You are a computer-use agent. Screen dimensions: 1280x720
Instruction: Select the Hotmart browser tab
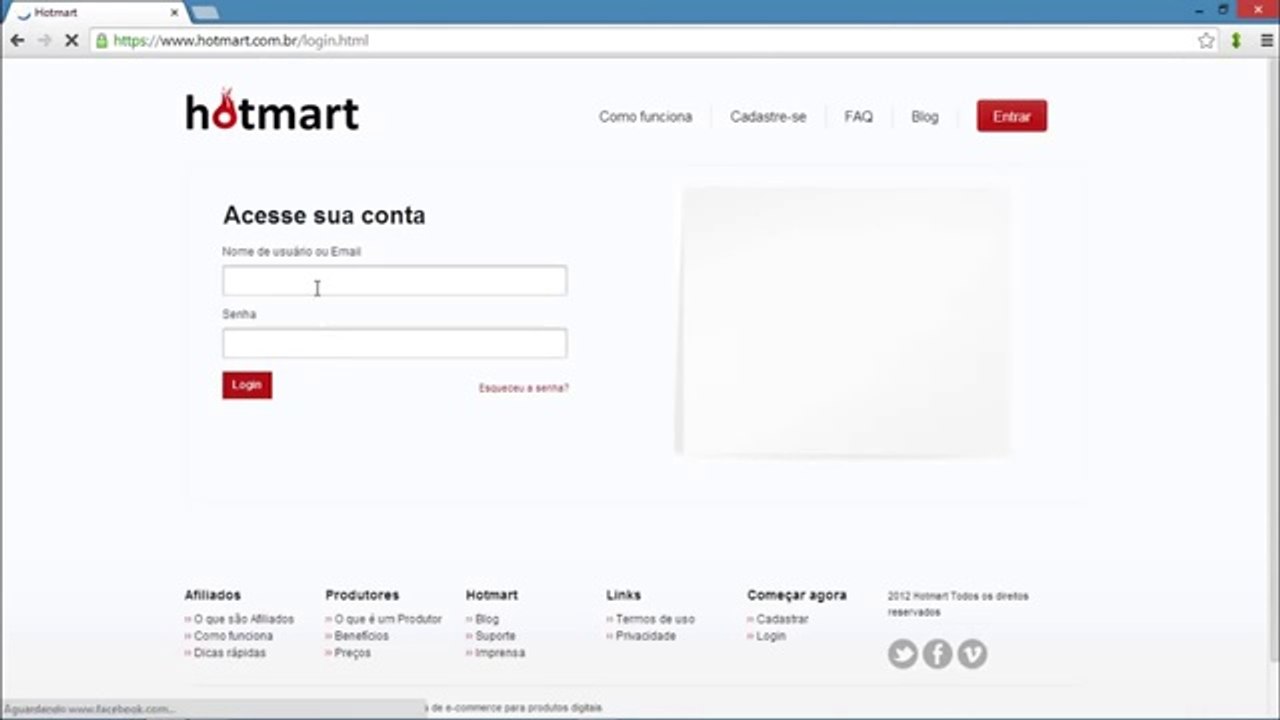[x=97, y=13]
